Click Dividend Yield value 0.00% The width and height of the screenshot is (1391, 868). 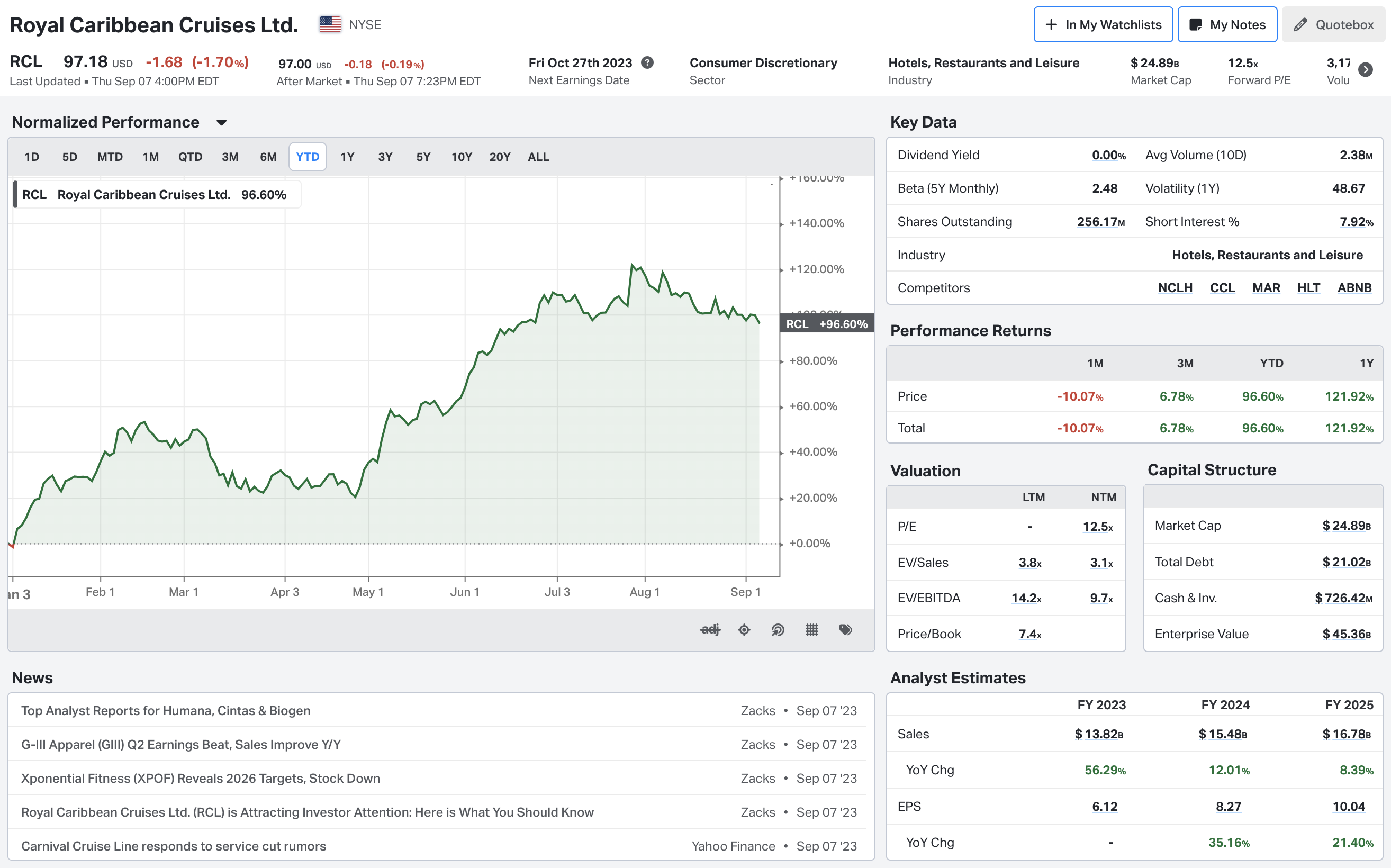click(x=1108, y=155)
